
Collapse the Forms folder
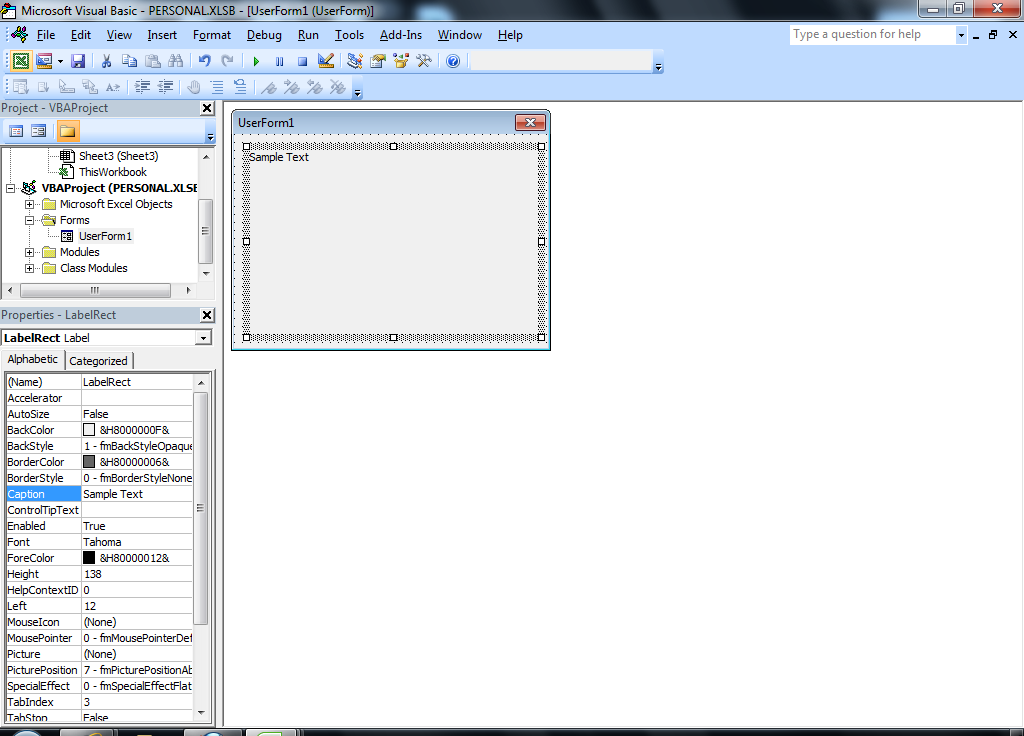tap(29, 220)
